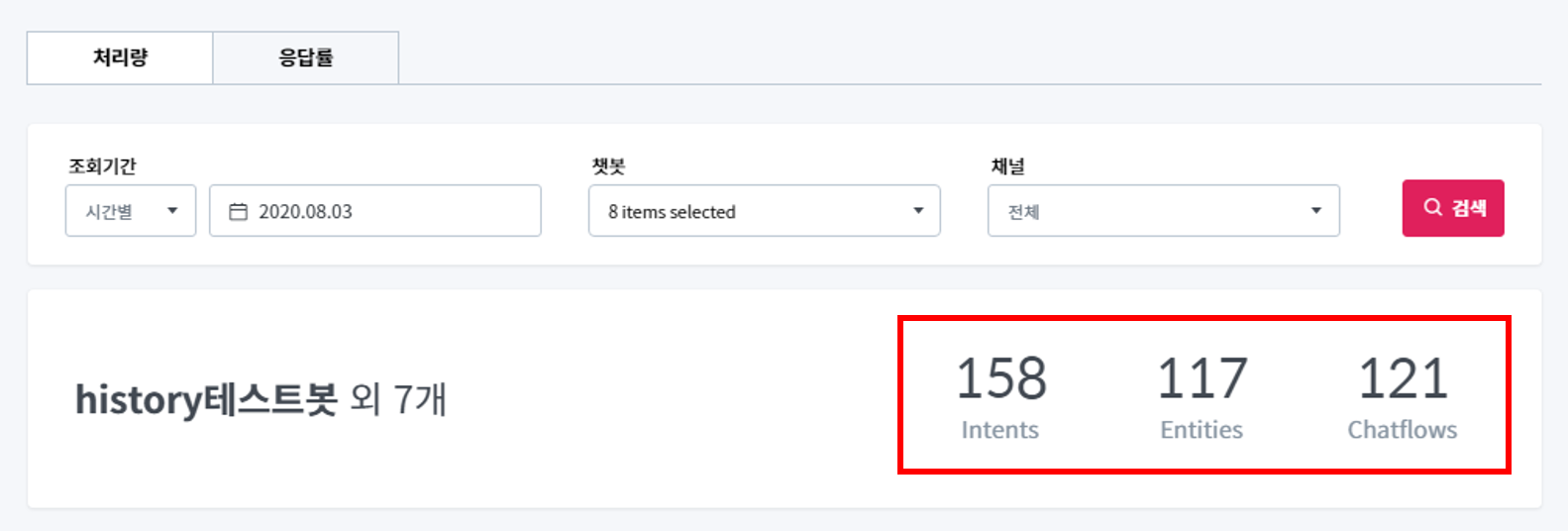1568x531 pixels.
Task: Click the 121 Chatflows count
Action: coord(1403,379)
